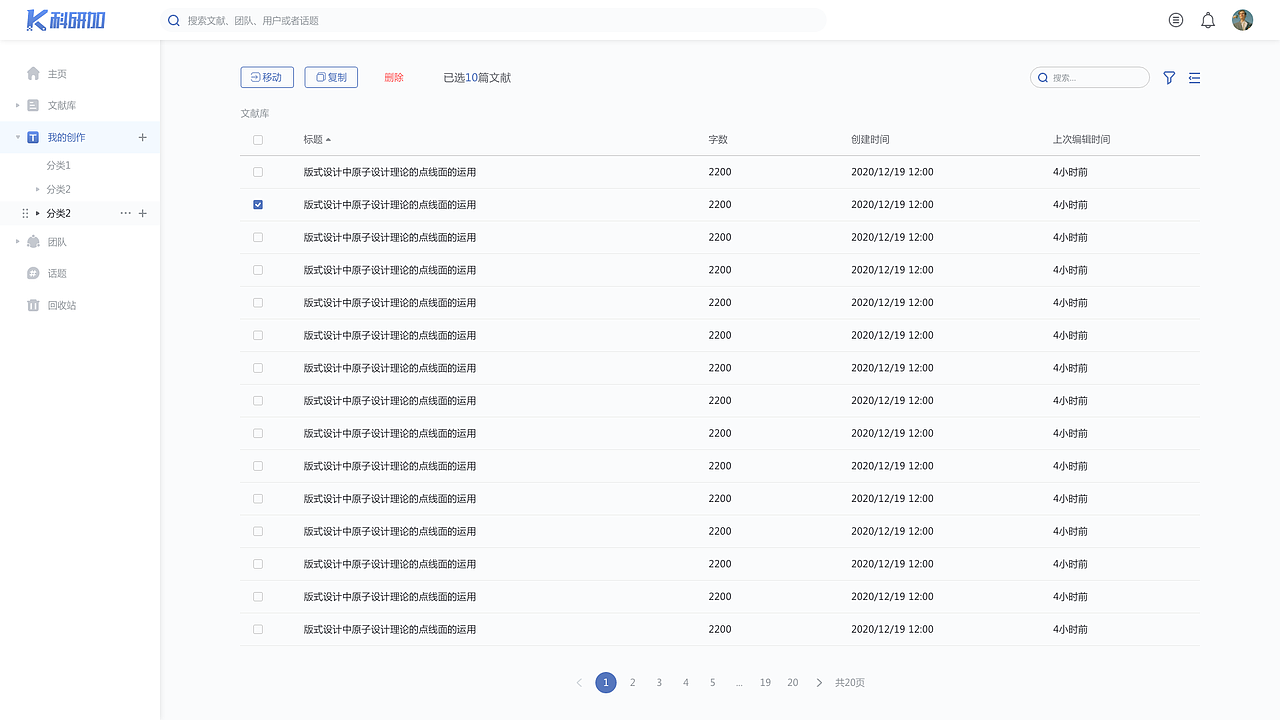
Task: Click current page 1 button
Action: coord(606,683)
